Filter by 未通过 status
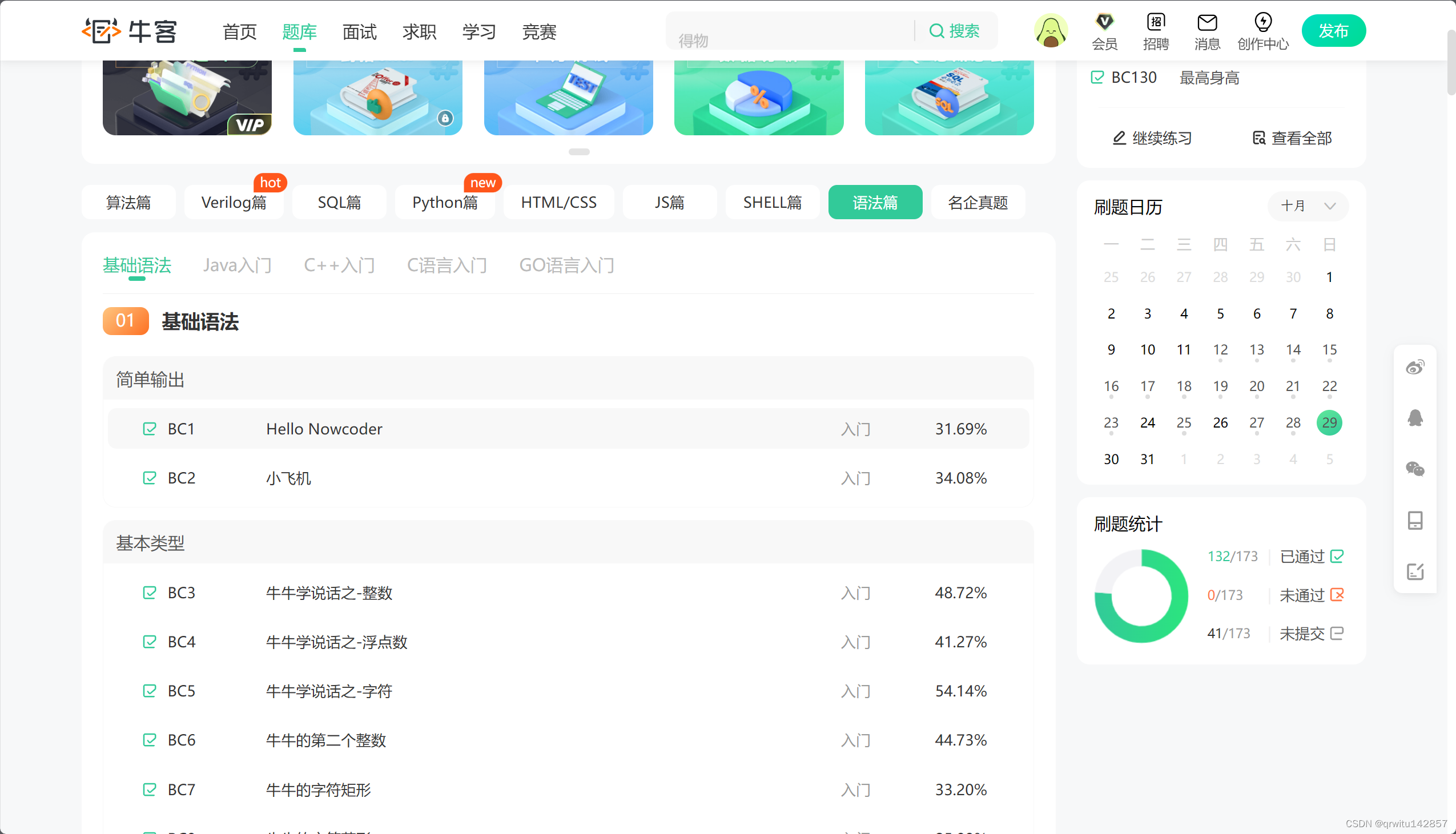This screenshot has height=834, width=1456. pos(1337,595)
